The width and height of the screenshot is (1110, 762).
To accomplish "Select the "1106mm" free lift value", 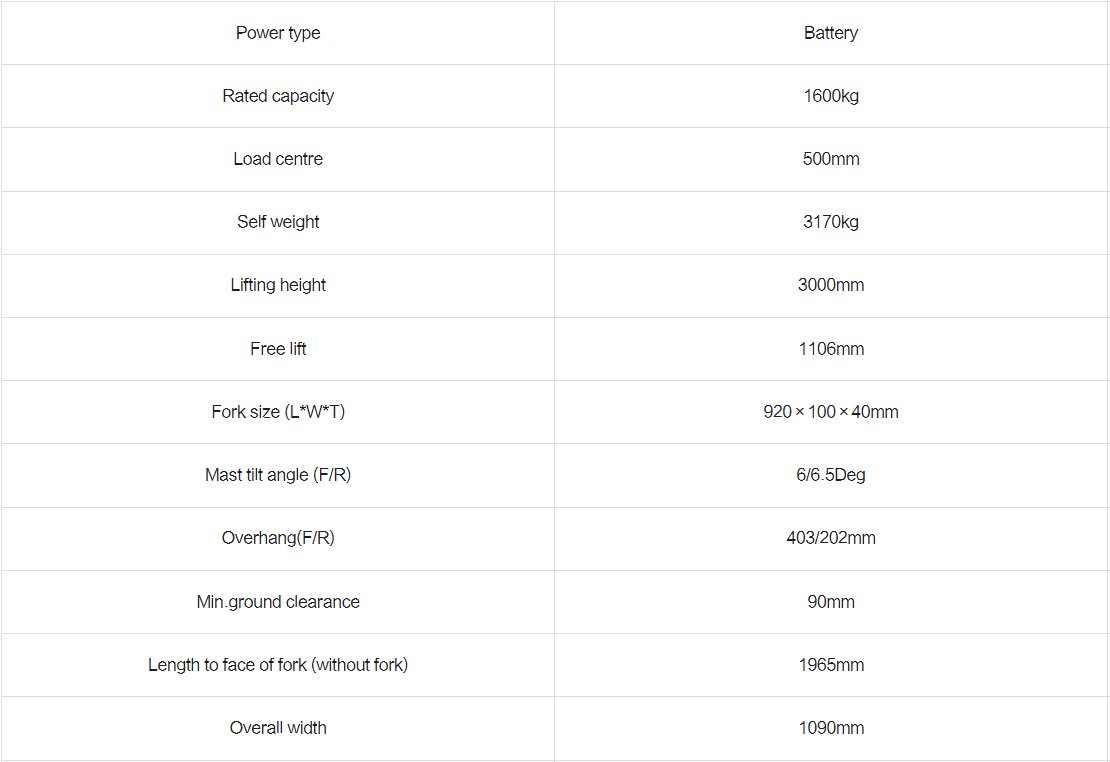I will 831,349.
